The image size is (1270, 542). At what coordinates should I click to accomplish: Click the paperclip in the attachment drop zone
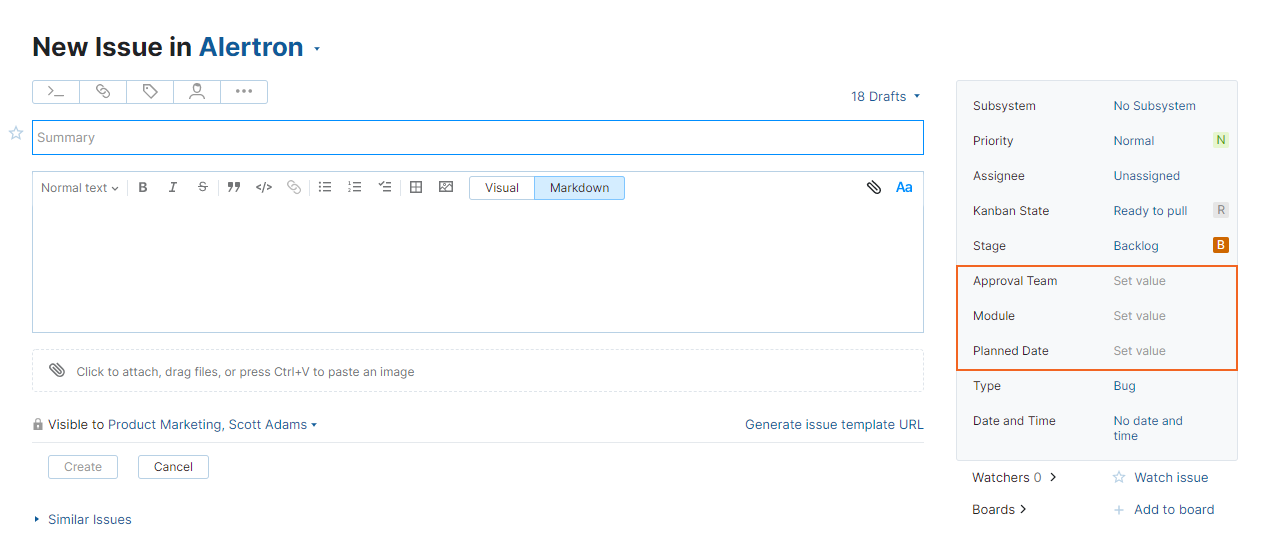[x=57, y=371]
